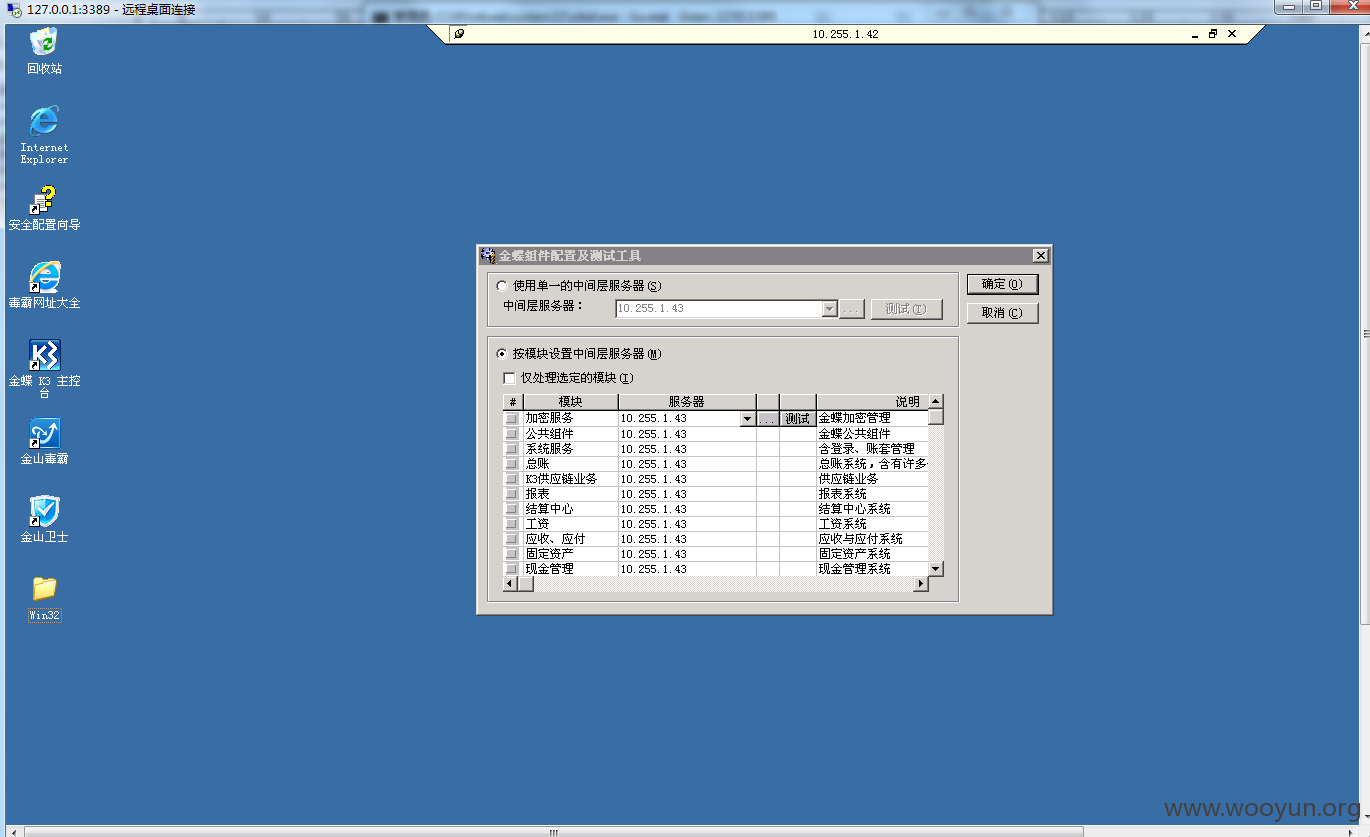Click the 中间层服务器 address input field
The height and width of the screenshot is (837, 1370).
(x=719, y=309)
